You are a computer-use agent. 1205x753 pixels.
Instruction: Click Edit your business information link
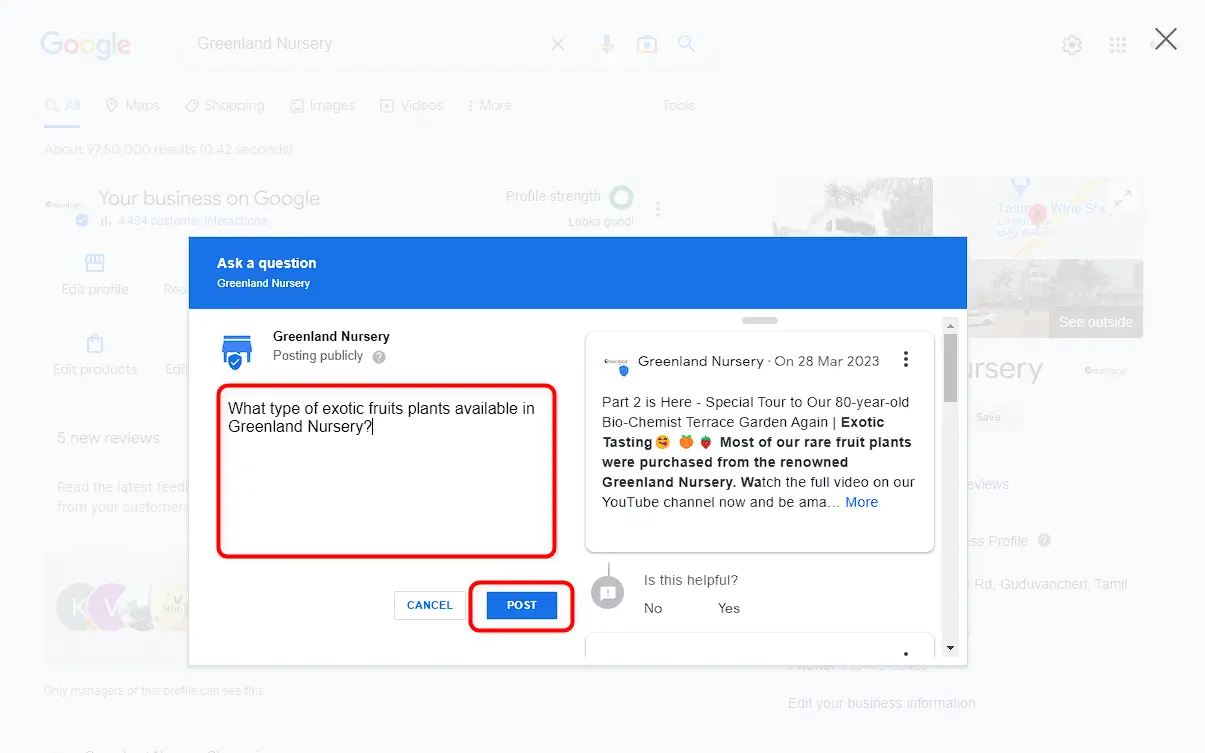pos(881,703)
